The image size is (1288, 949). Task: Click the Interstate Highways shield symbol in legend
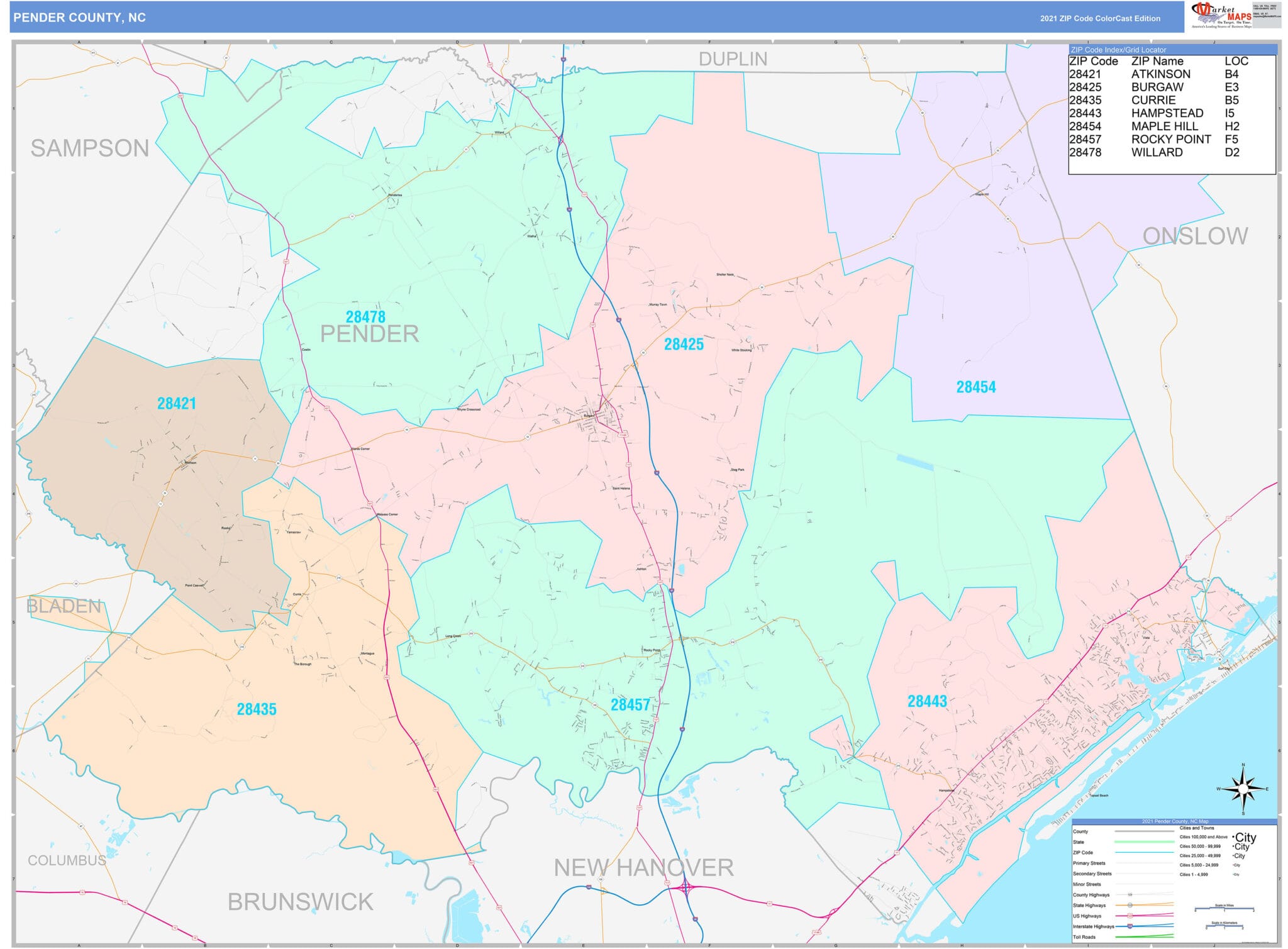click(1130, 927)
